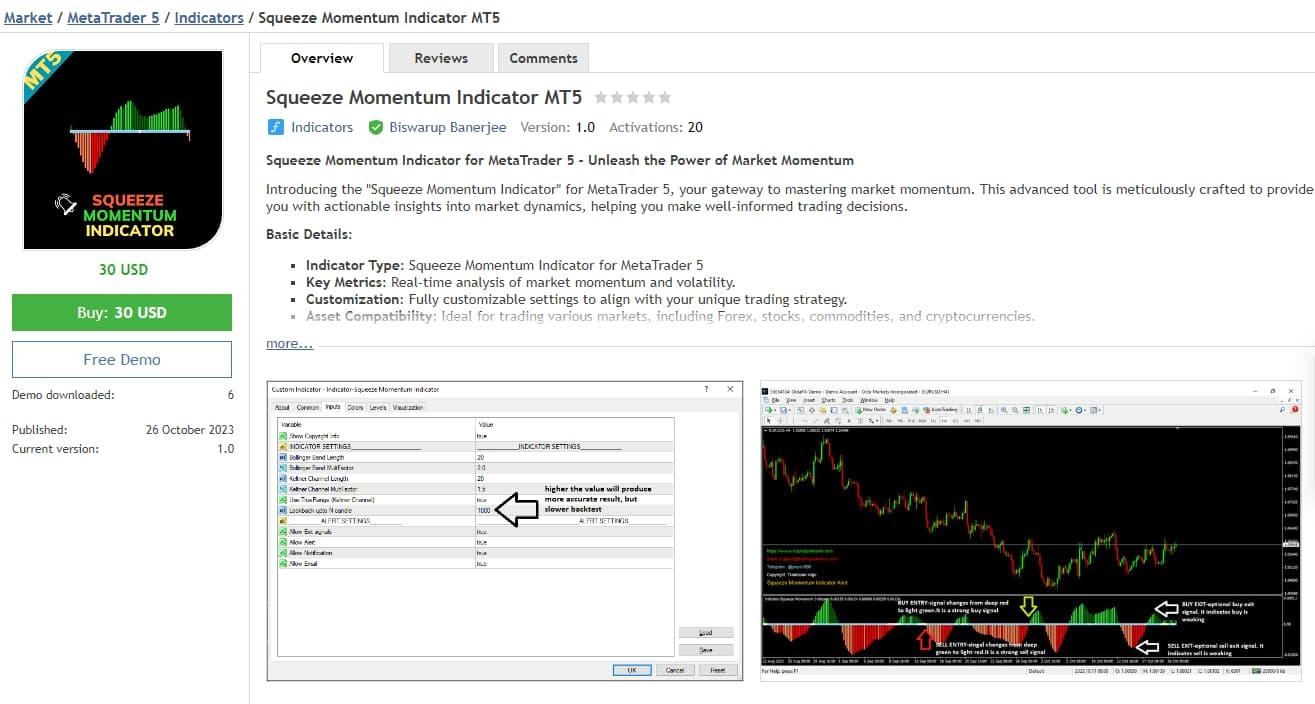Click the Key Metrics bullet line
1315x704 pixels.
[x=520, y=282]
